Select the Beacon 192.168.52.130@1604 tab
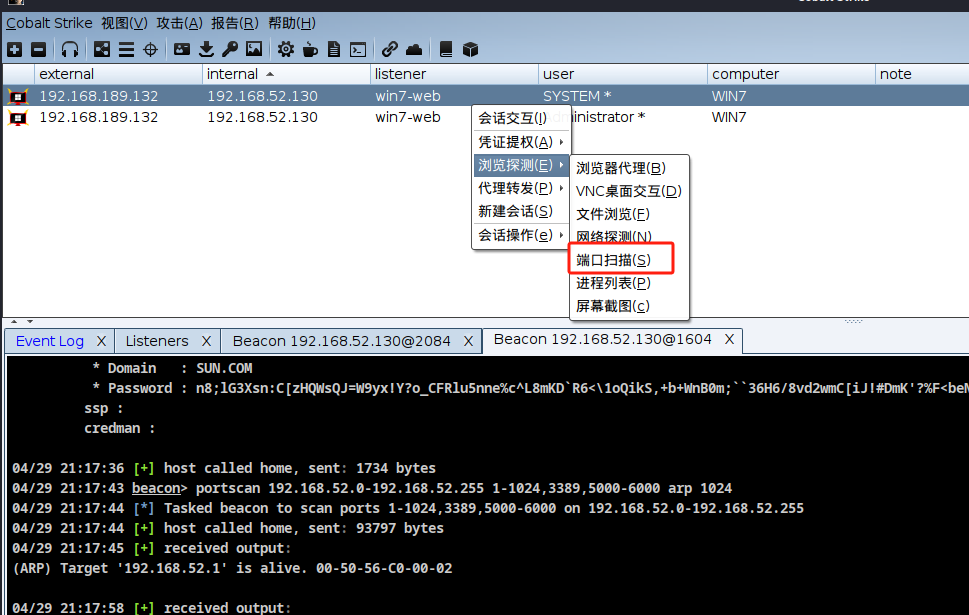This screenshot has height=615, width=969. pyautogui.click(x=603, y=339)
